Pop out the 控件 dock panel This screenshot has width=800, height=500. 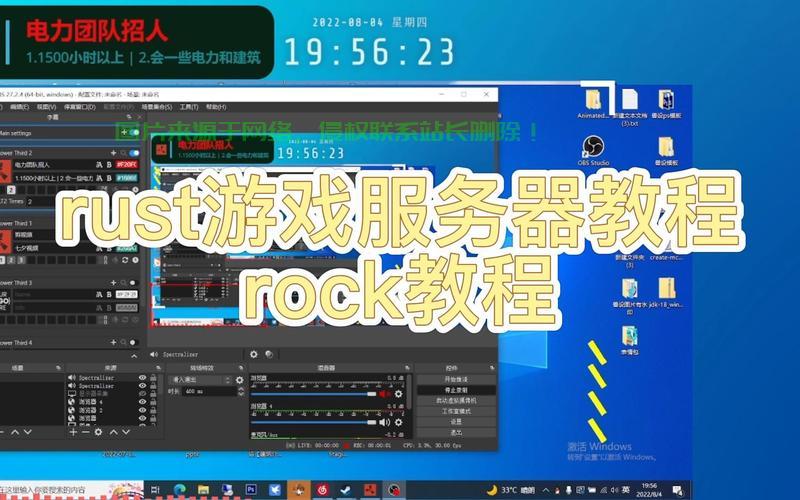[x=491, y=368]
